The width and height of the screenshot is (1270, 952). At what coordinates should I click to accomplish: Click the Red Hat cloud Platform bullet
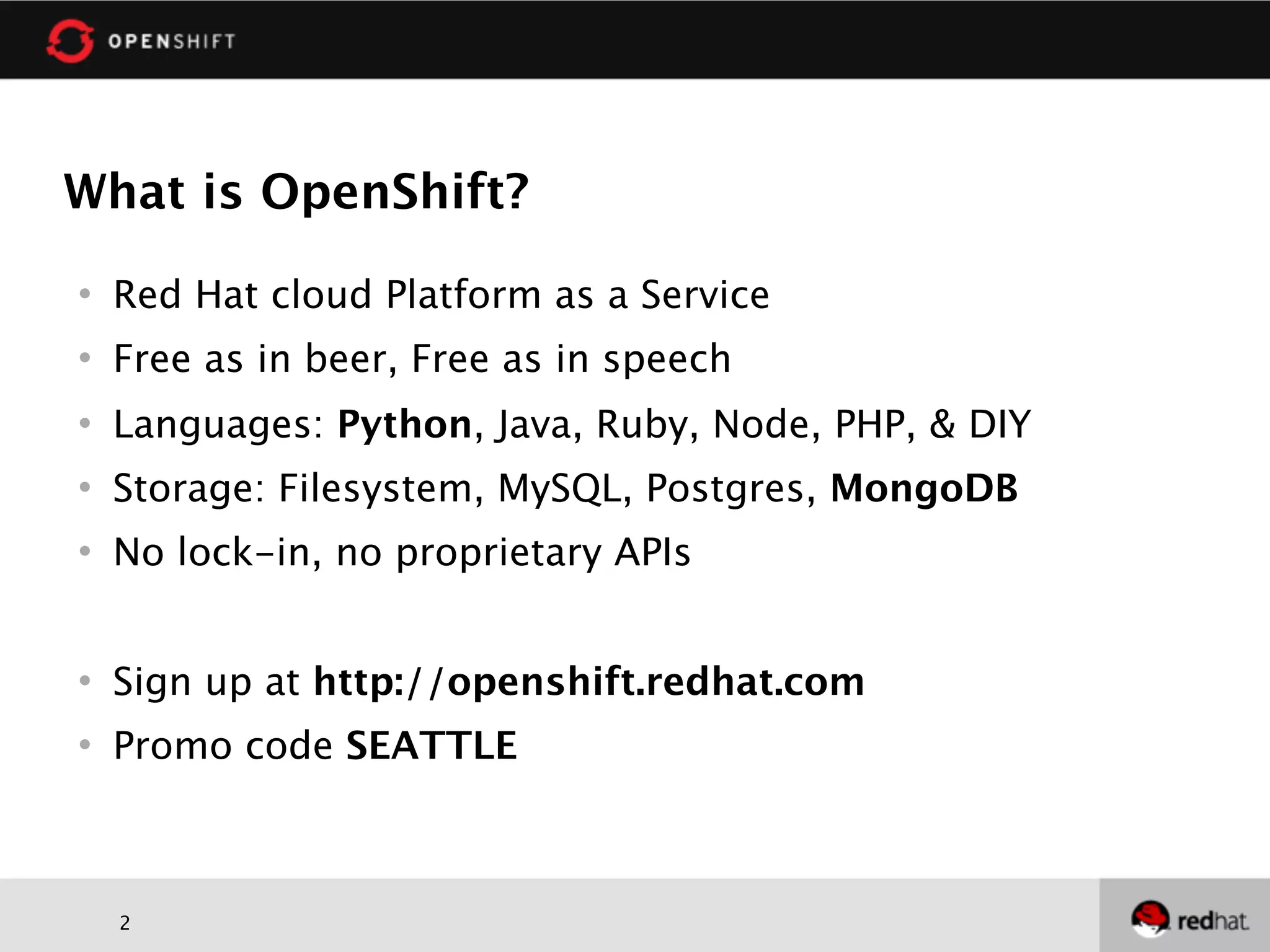click(441, 294)
